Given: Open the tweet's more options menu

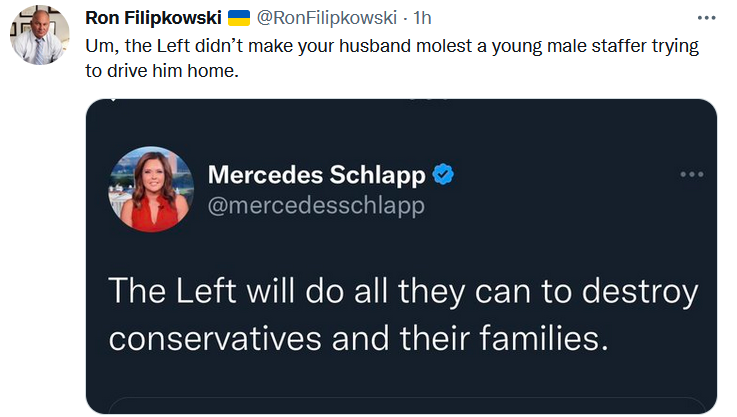Looking at the screenshot, I should [x=706, y=18].
